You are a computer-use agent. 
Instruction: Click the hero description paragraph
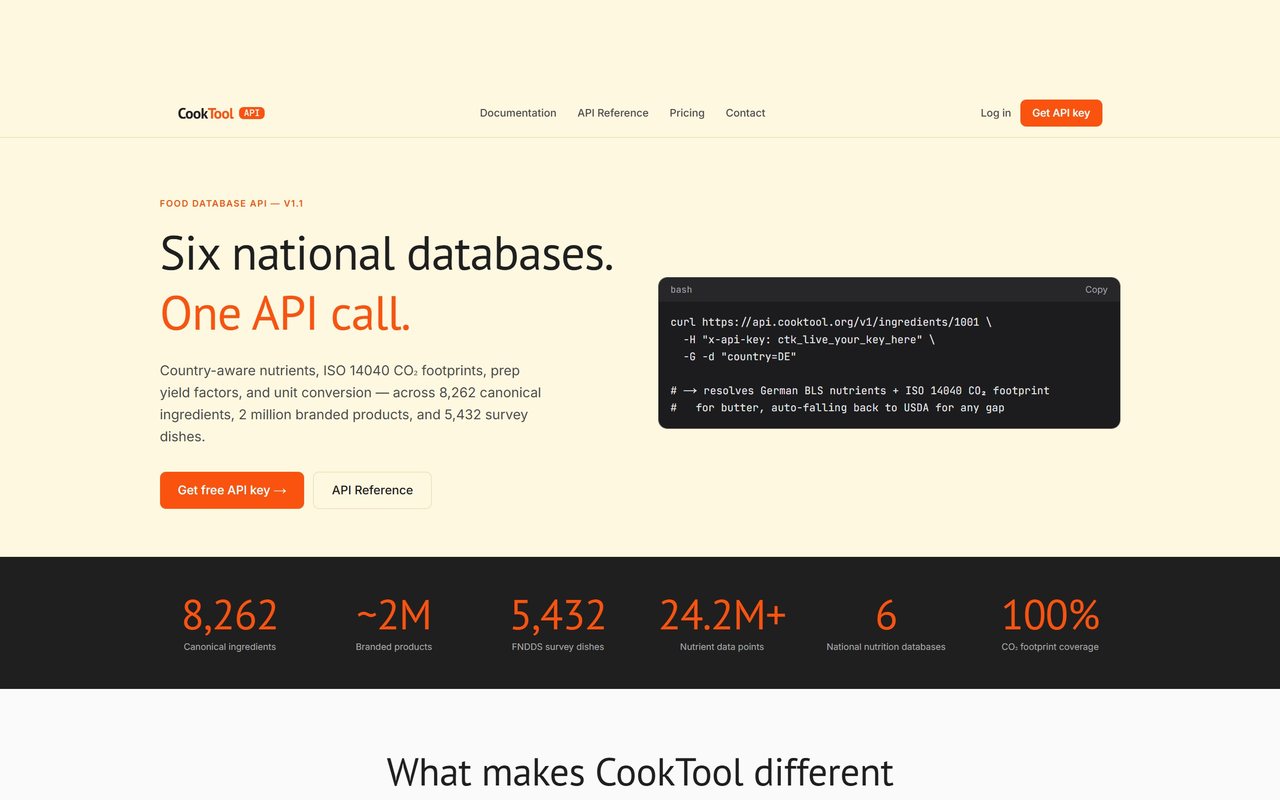[350, 403]
